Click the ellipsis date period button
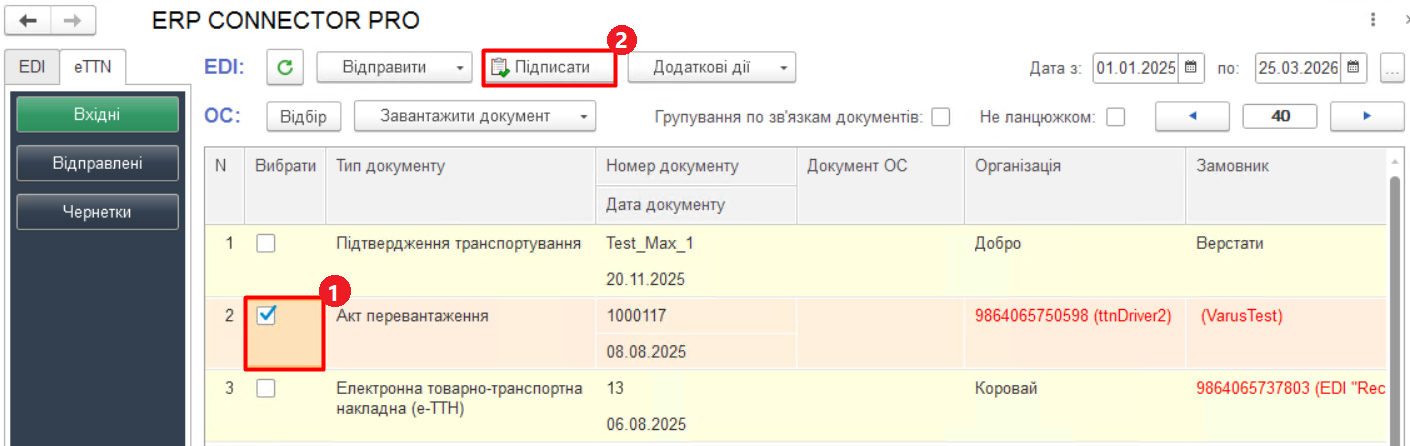1410x446 pixels. (x=1392, y=68)
